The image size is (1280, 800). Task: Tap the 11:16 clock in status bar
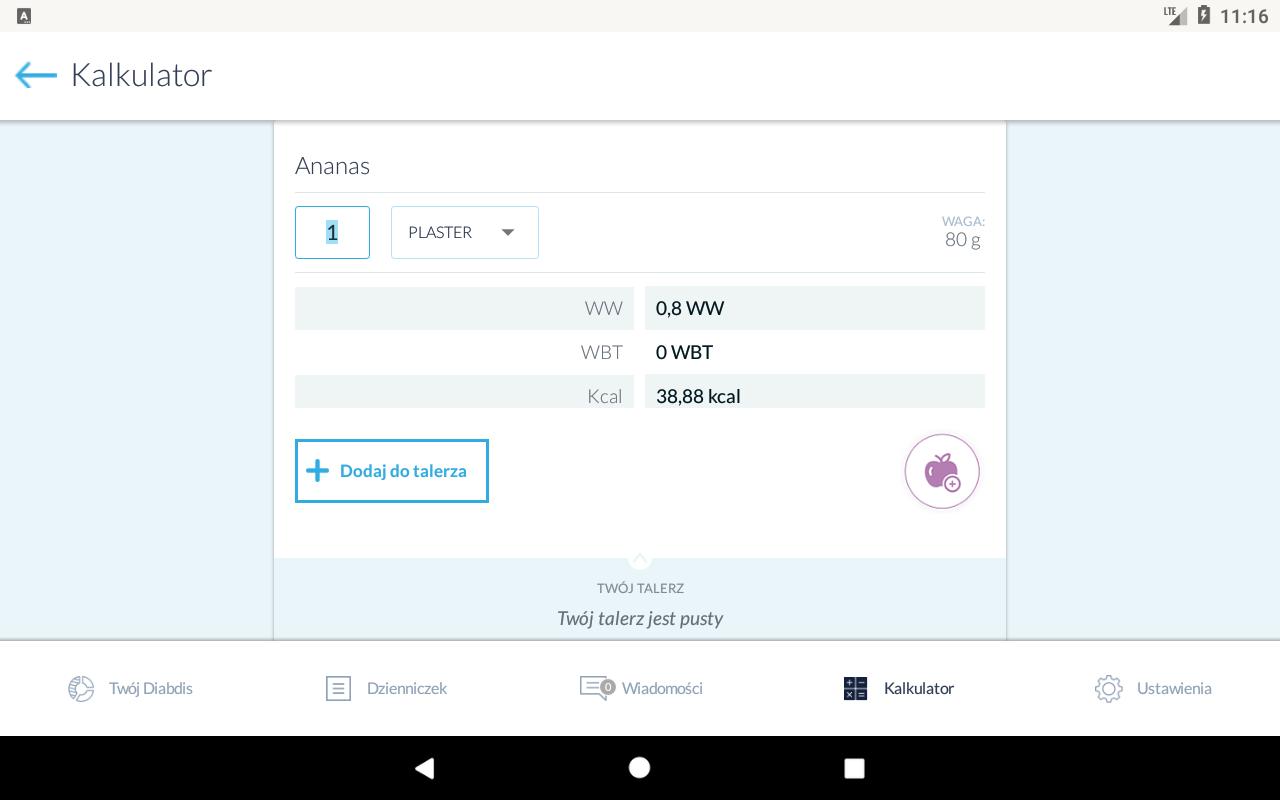(x=1244, y=16)
